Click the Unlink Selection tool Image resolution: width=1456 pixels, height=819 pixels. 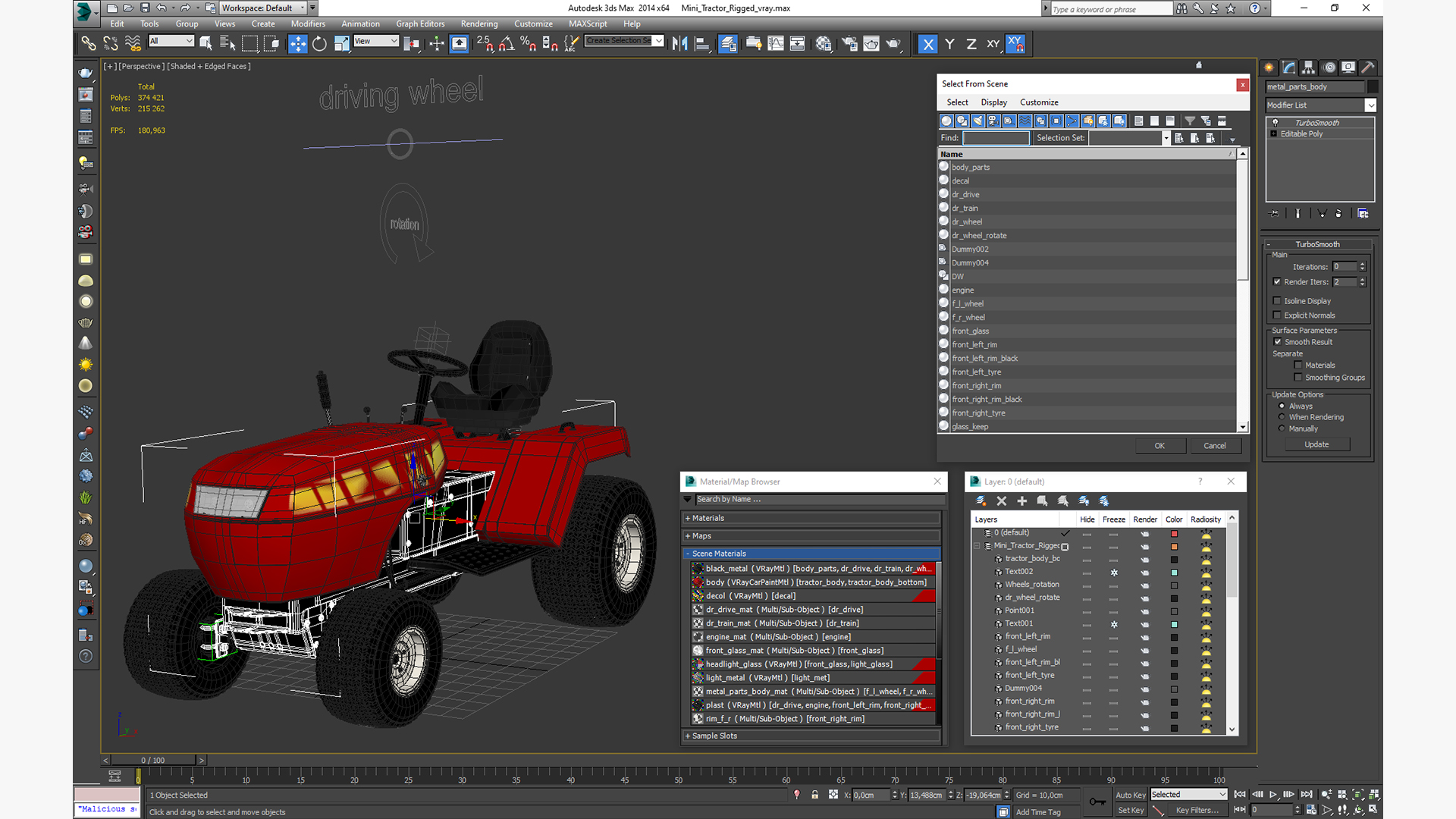pos(111,44)
